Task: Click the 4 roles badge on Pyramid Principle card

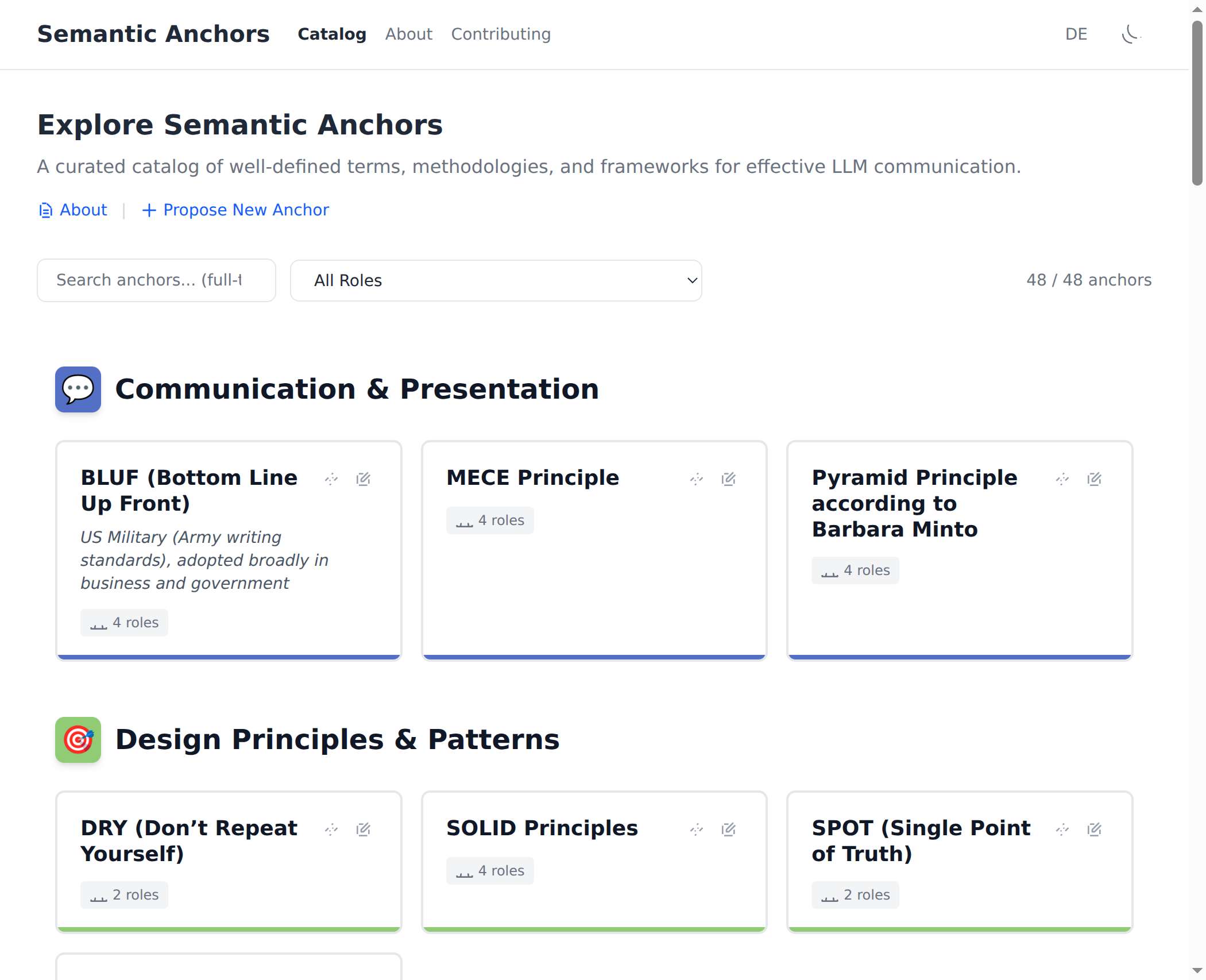Action: (x=855, y=570)
